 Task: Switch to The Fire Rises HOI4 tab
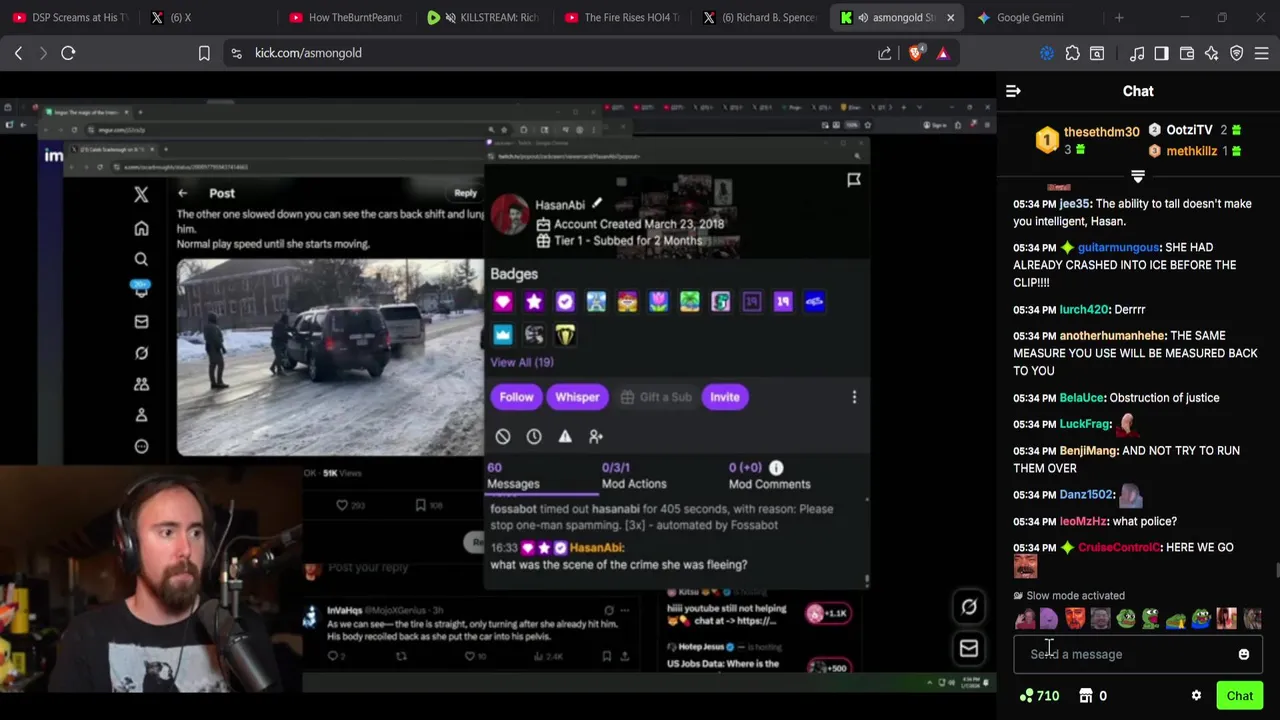[x=622, y=17]
